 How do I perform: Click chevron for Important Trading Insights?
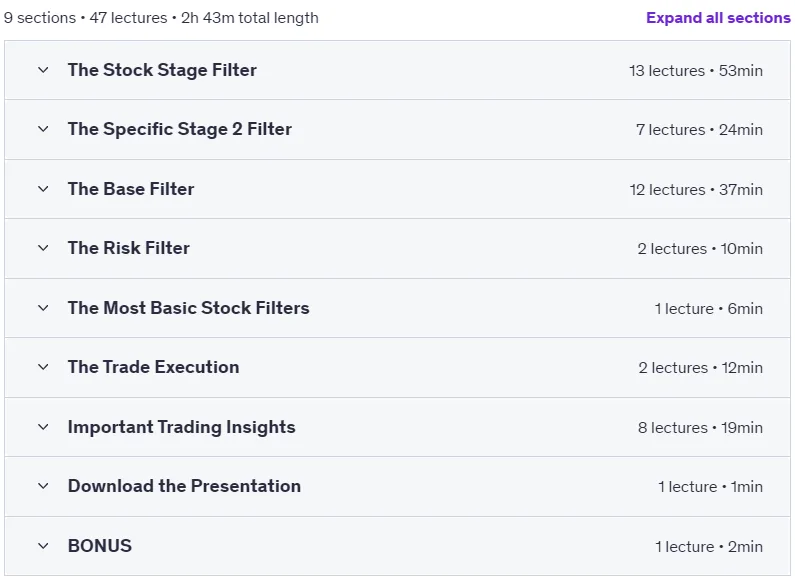click(x=43, y=427)
